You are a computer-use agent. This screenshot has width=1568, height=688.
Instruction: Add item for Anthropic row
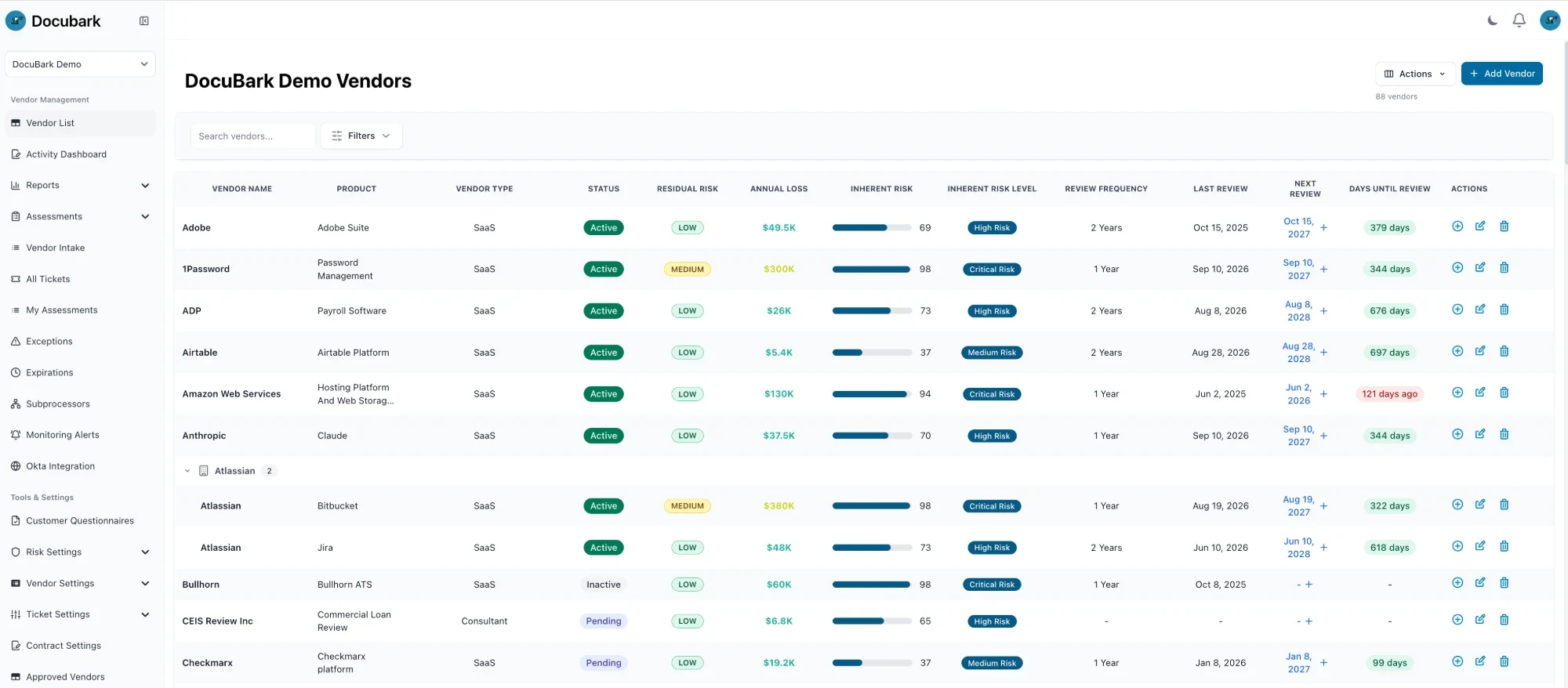[x=1457, y=434]
